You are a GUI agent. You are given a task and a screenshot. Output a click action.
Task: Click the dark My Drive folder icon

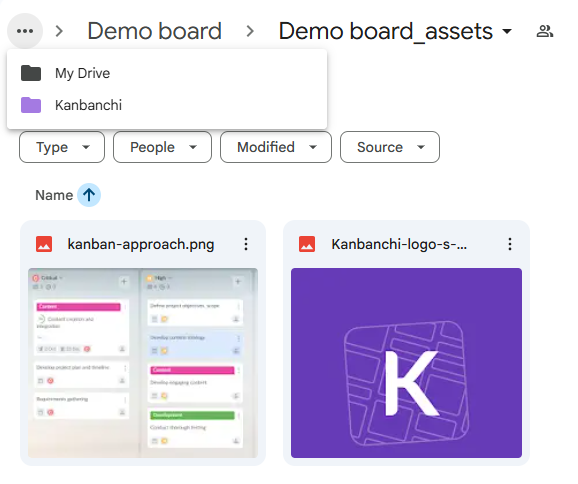pos(31,73)
